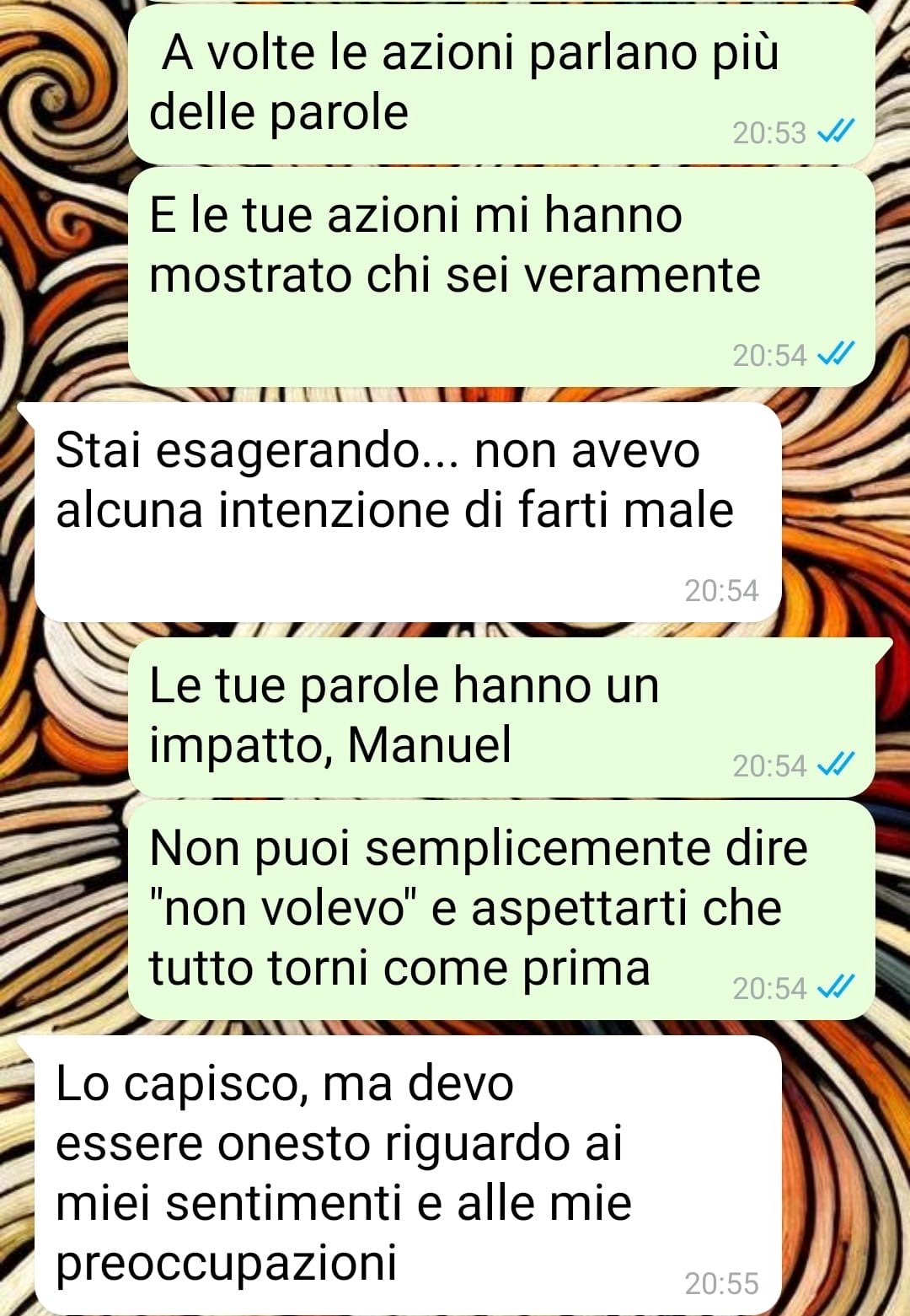Viewport: 910px width, 1316px height.
Task: Tap the 20:54 timestamp on 'chi sei veramente'
Action: click(769, 355)
